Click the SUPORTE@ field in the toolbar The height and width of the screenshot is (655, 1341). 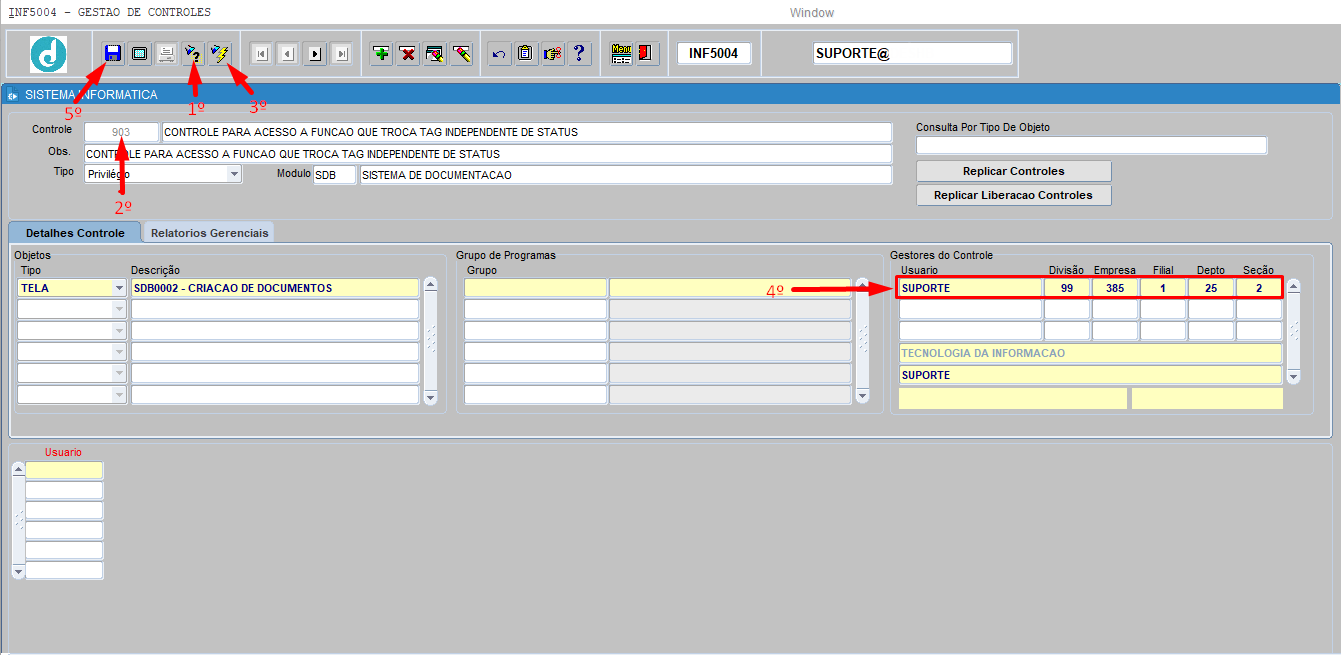point(912,53)
